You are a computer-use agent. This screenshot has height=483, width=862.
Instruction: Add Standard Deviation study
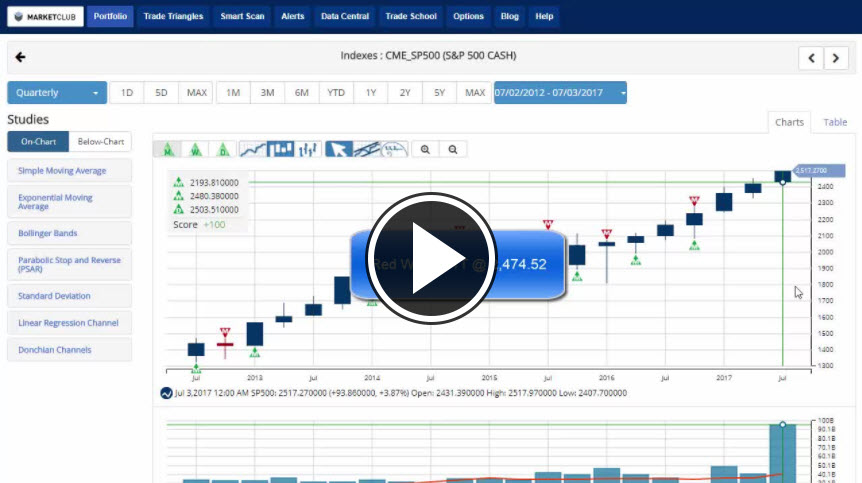[x=70, y=296]
